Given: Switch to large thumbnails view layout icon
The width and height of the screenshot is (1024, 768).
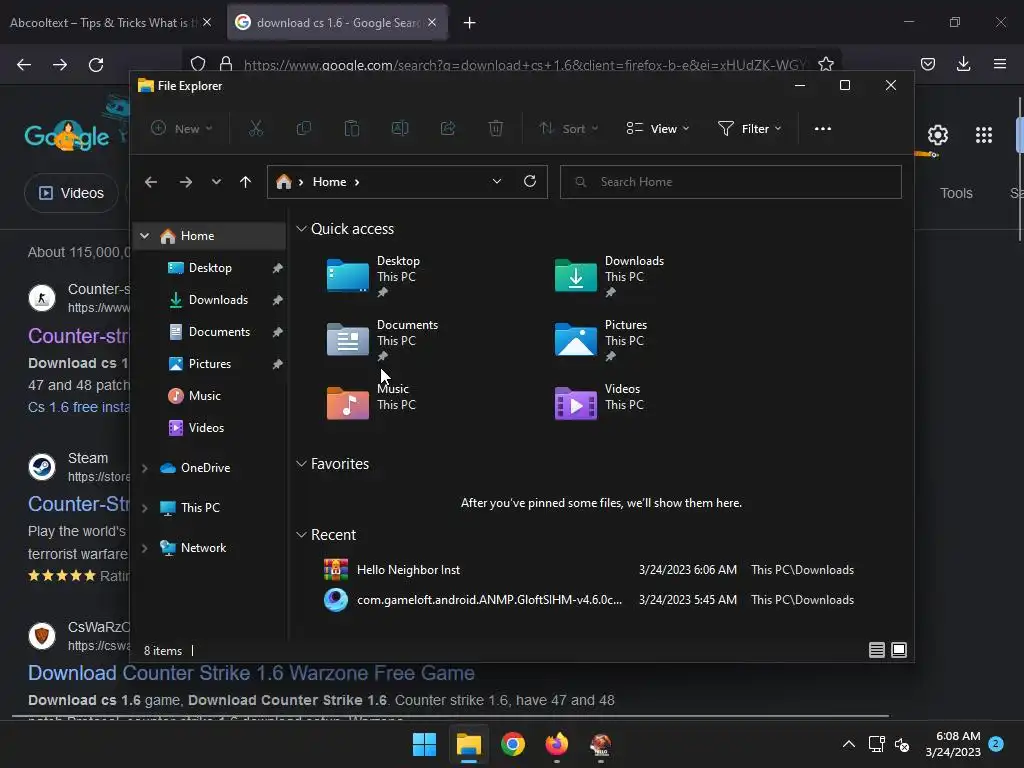Looking at the screenshot, I should [899, 650].
